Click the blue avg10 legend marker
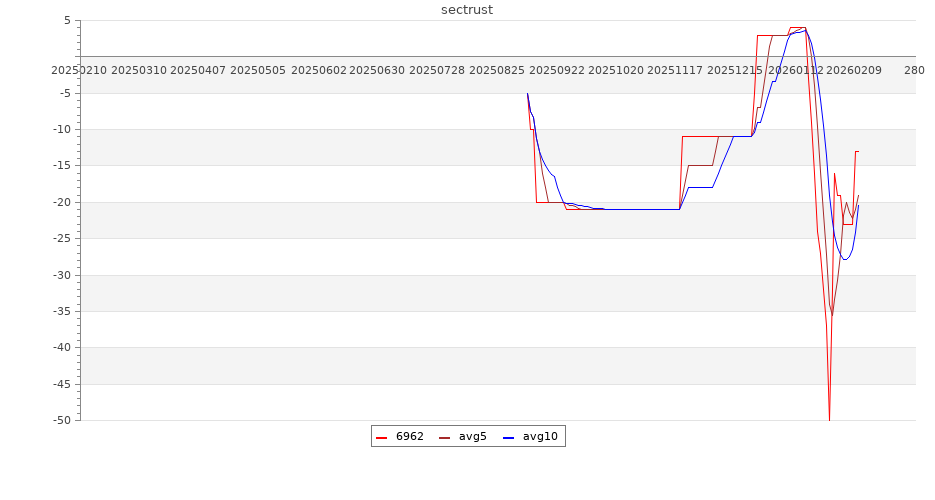The height and width of the screenshot is (500, 935). (x=508, y=437)
